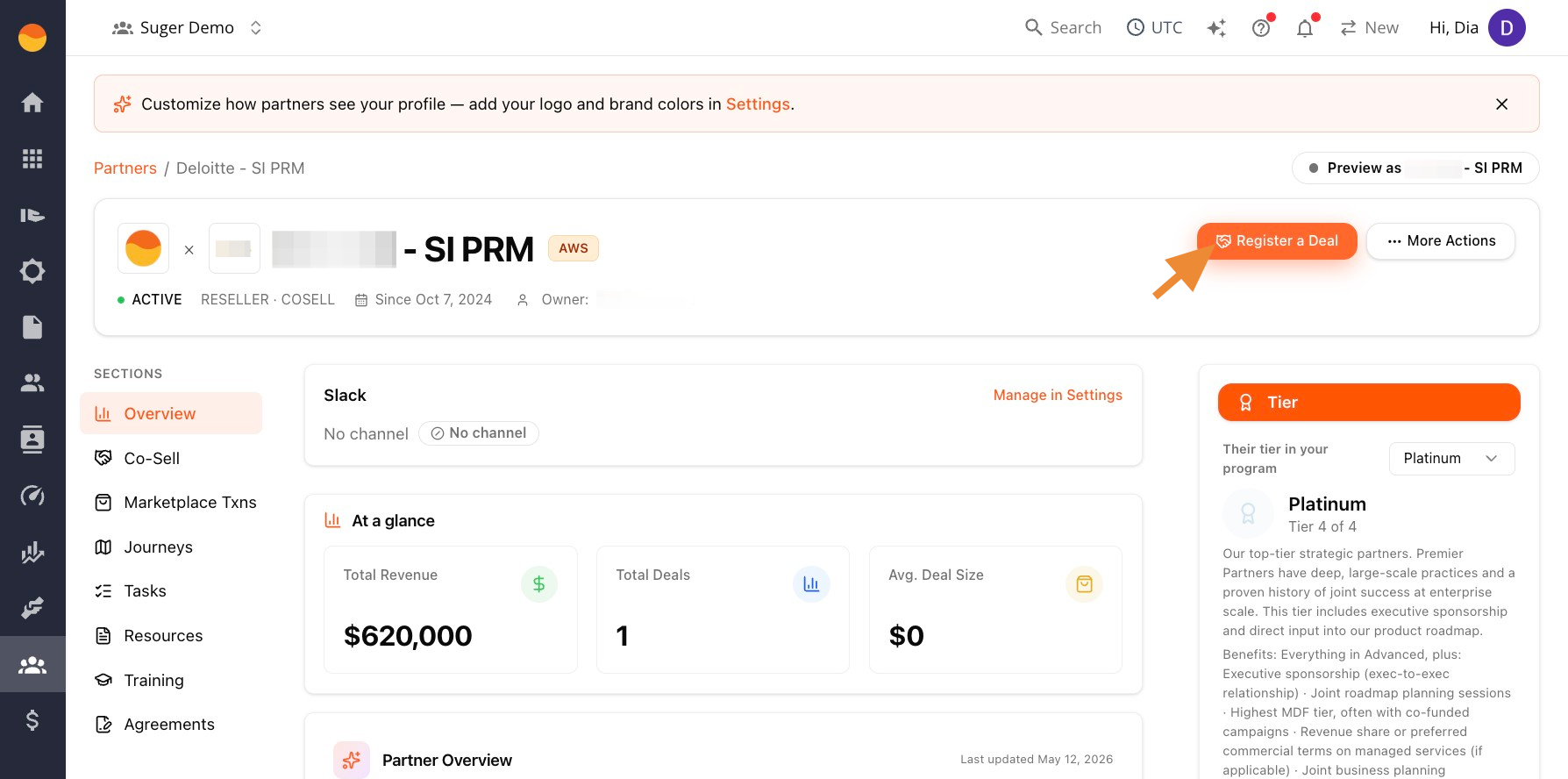Open the chart analytics sidebar icon
The height and width of the screenshot is (779, 1568).
click(x=32, y=552)
